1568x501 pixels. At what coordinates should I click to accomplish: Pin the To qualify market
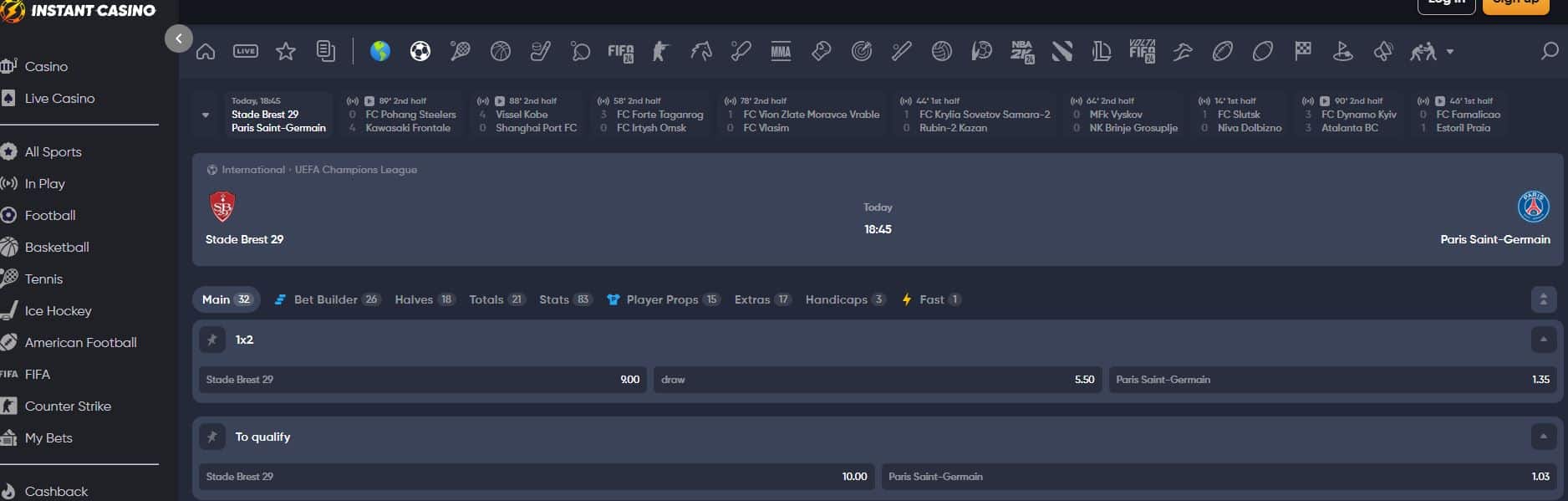212,437
